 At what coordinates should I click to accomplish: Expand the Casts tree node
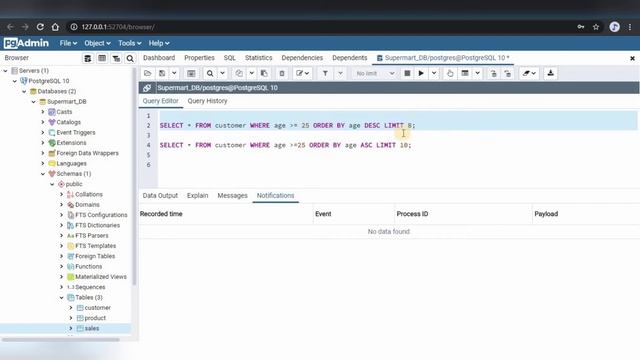point(43,112)
